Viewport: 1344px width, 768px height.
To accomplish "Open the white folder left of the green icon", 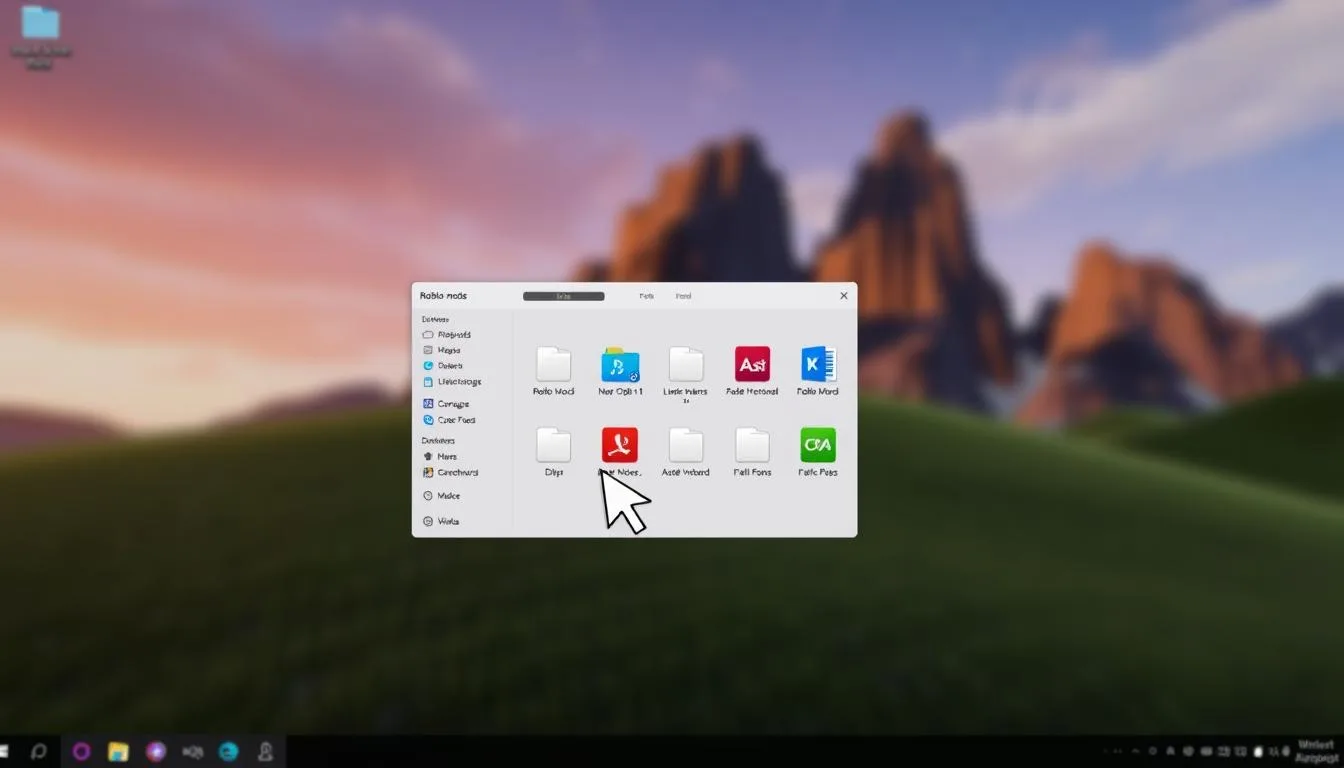I will point(752,445).
